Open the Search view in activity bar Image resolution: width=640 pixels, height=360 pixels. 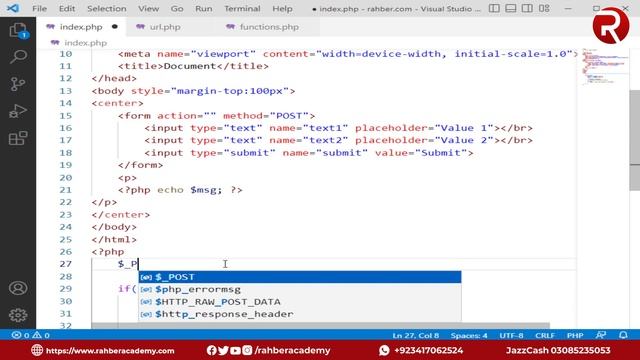point(18,57)
